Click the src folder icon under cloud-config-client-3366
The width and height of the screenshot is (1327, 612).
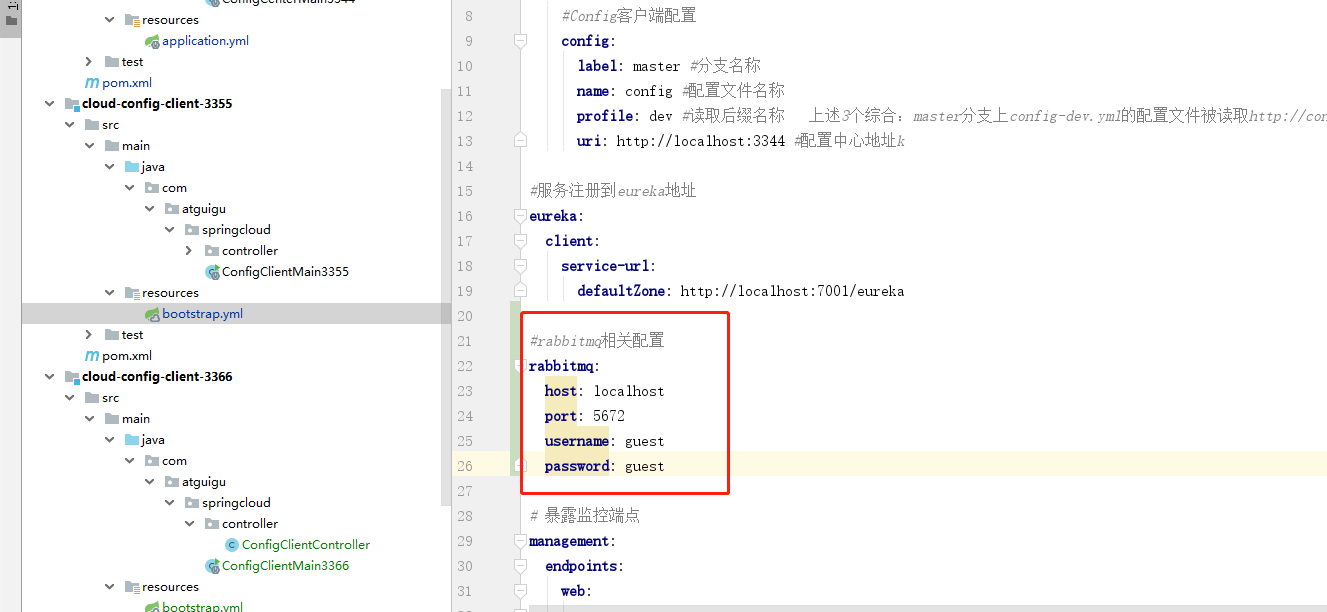pyautogui.click(x=91, y=398)
